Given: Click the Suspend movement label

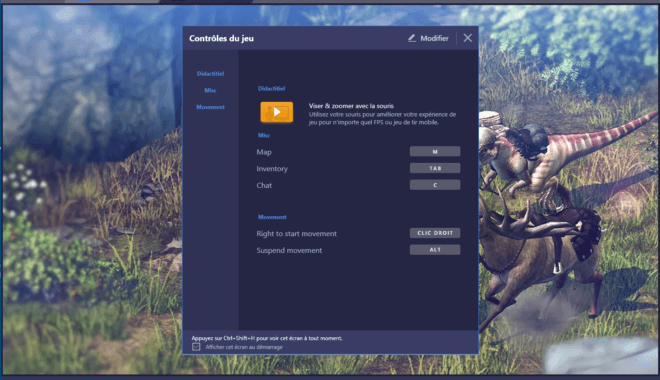Looking at the screenshot, I should [x=289, y=250].
